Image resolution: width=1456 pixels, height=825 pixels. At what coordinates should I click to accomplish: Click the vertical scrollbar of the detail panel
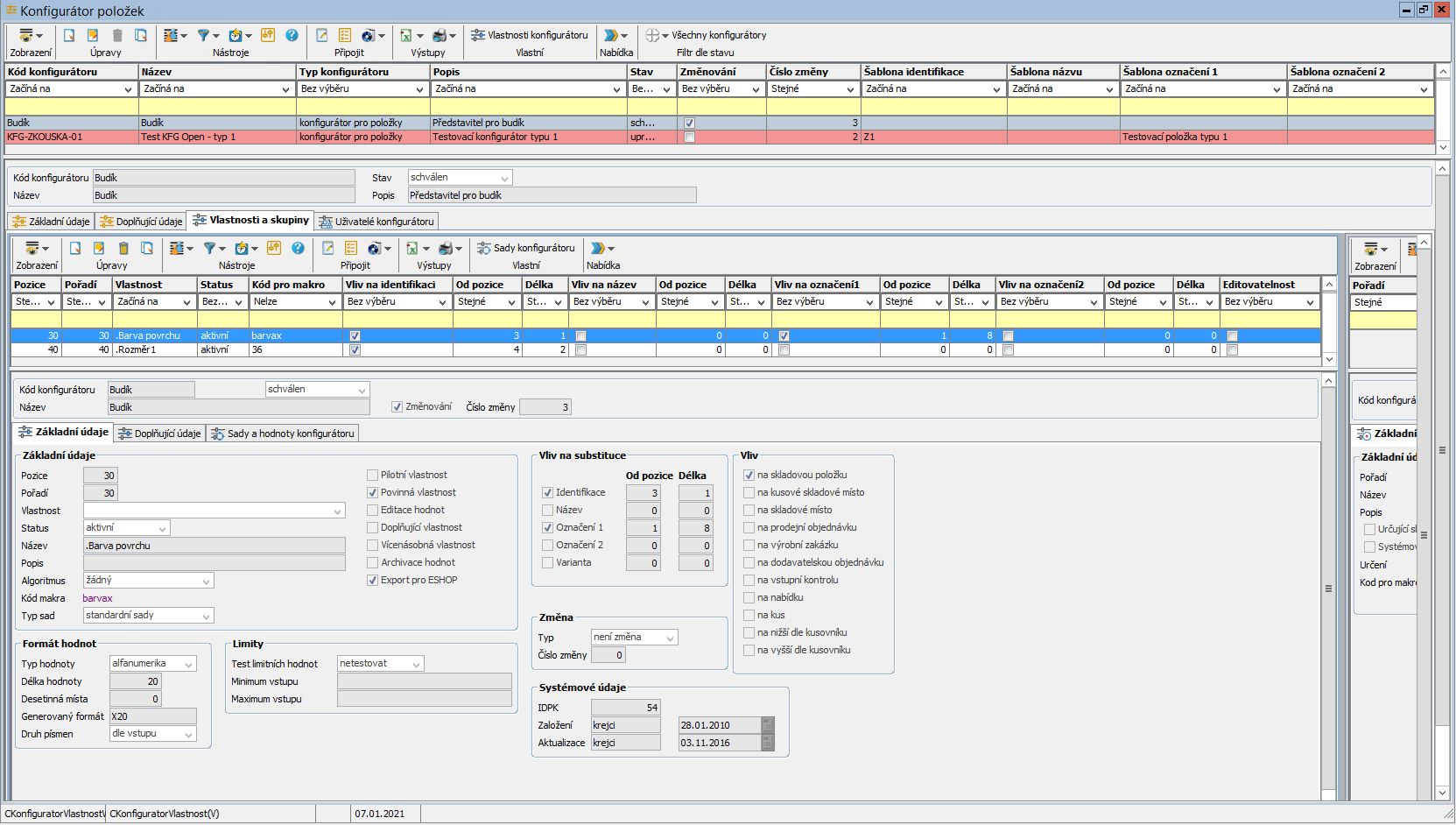pos(1328,589)
